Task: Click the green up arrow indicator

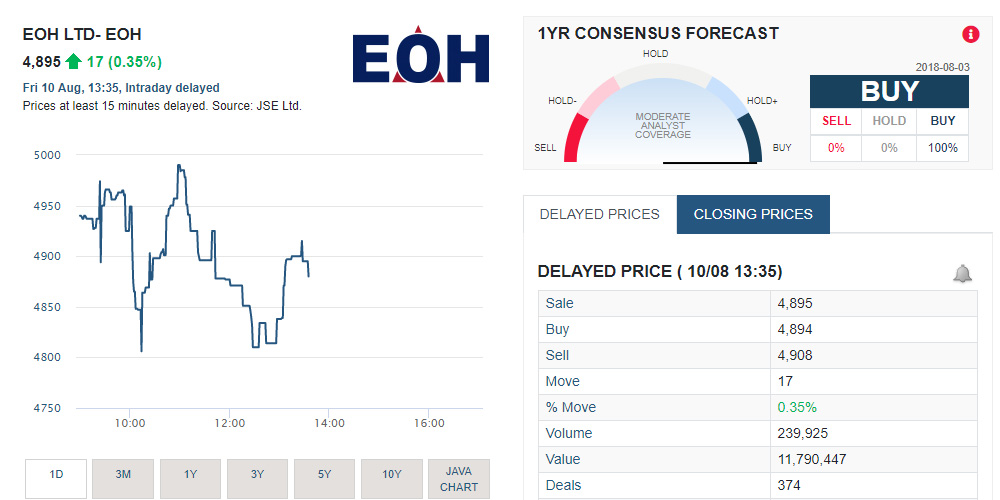Action: tap(74, 62)
